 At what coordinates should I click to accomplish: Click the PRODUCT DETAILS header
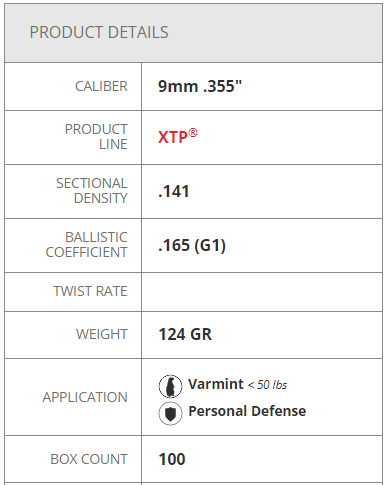pos(99,32)
